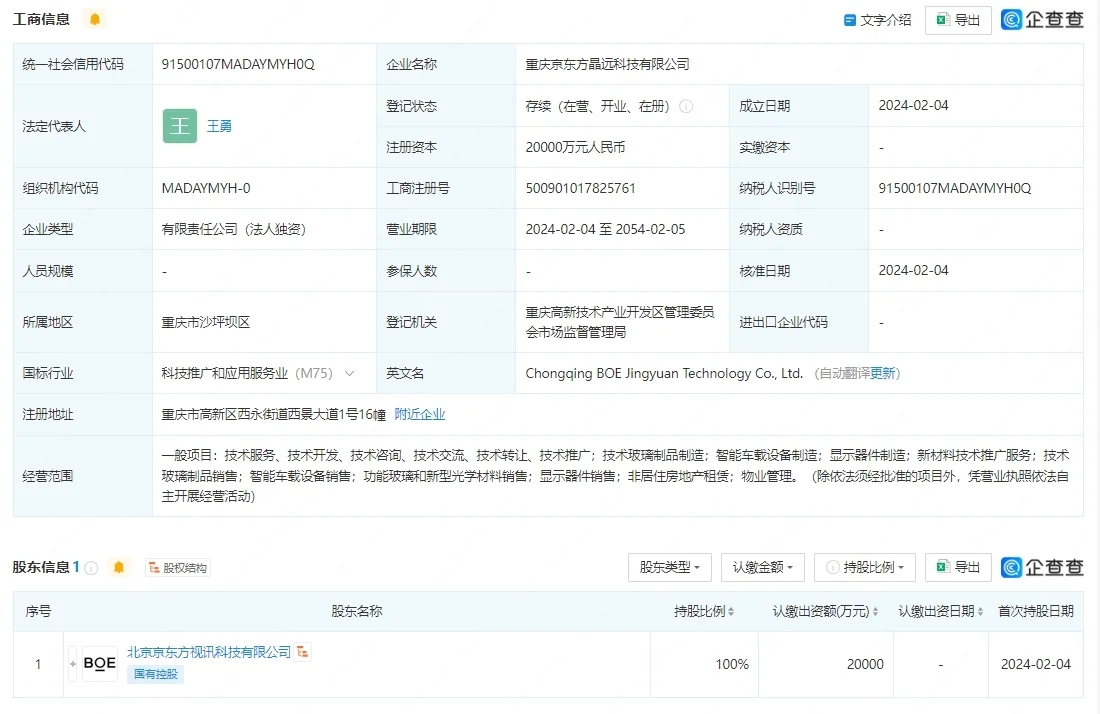1100x714 pixels.
Task: Click the 王 avatar of the legal representative
Action: point(180,126)
